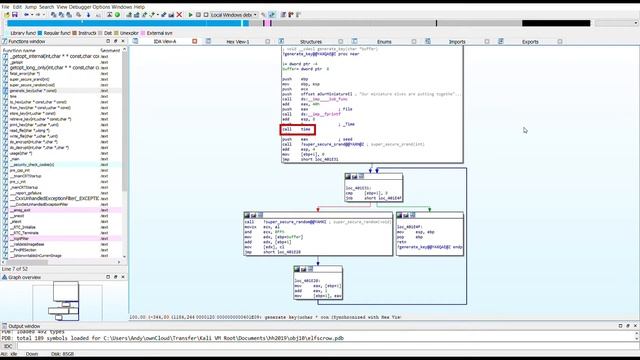The image size is (640, 360).
Task: Start the debugger with the green play icon
Action: click(190, 15)
